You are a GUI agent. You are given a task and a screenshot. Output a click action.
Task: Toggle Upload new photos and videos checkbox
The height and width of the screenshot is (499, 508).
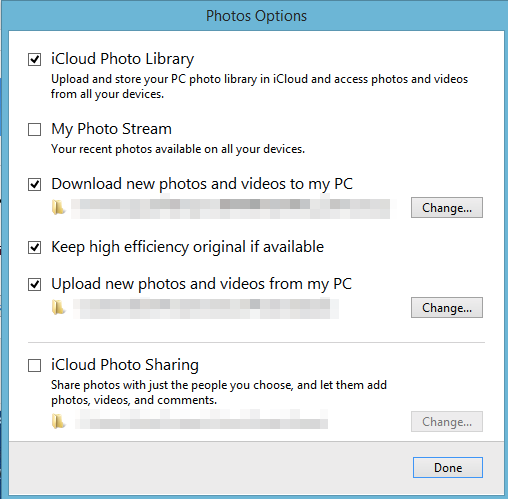click(x=34, y=285)
